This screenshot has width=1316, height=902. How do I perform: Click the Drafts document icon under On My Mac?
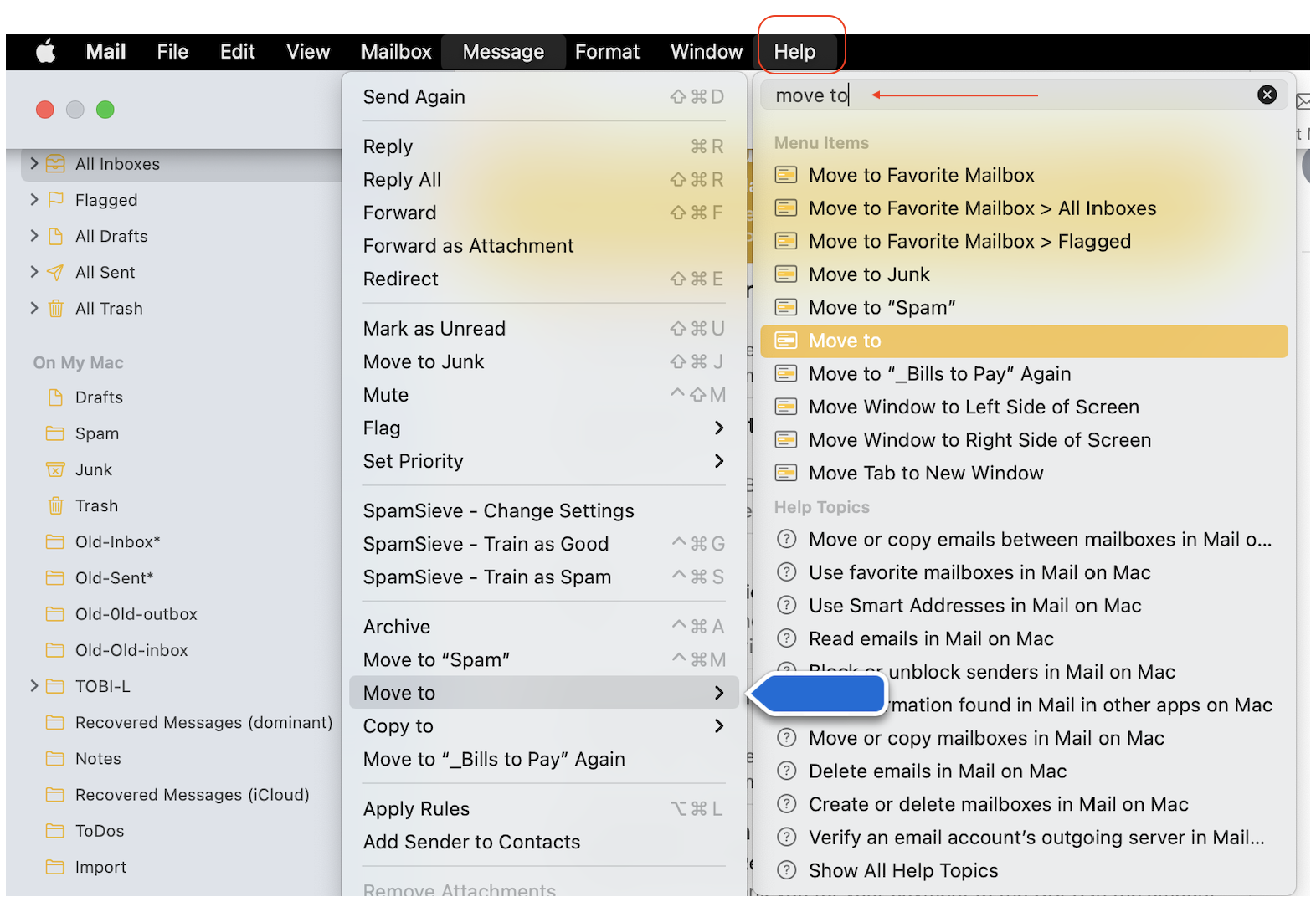point(55,397)
